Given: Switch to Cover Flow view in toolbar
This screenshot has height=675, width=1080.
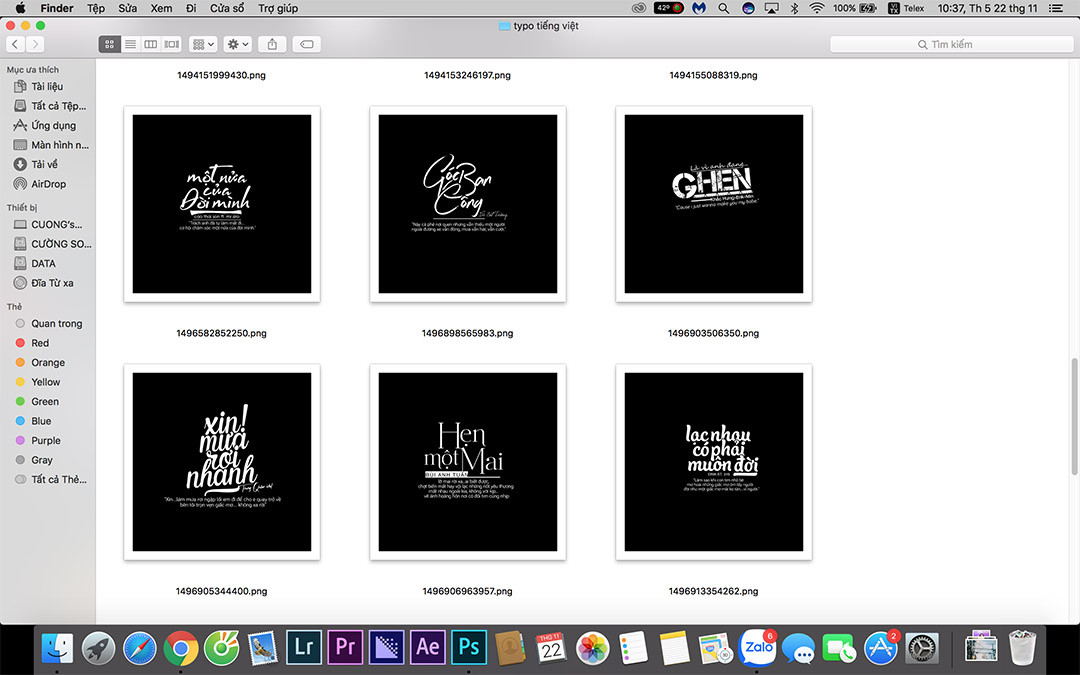Looking at the screenshot, I should (x=172, y=44).
